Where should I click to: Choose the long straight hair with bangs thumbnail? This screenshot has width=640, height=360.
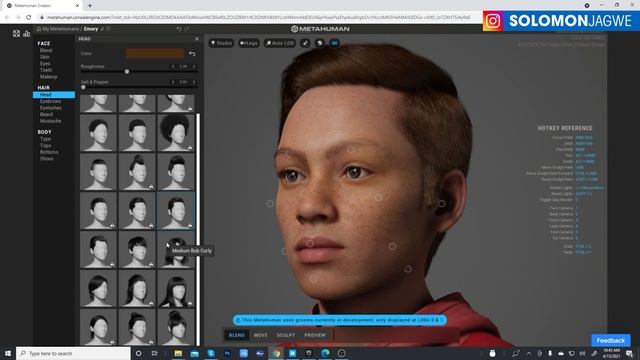pyautogui.click(x=176, y=288)
